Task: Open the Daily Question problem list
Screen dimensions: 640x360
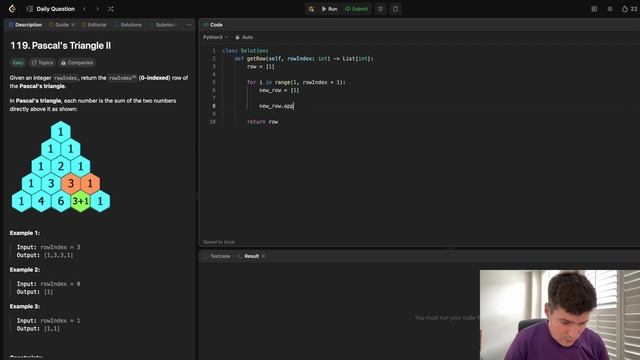Action: tap(51, 9)
